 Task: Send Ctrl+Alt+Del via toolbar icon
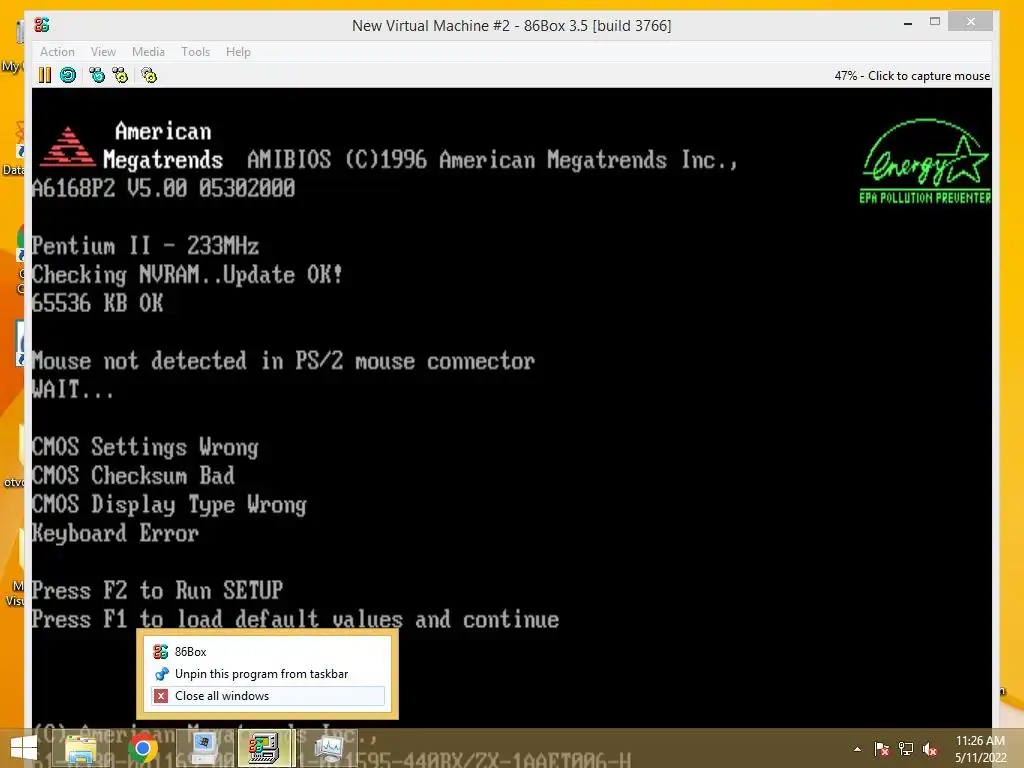pyautogui.click(x=97, y=76)
